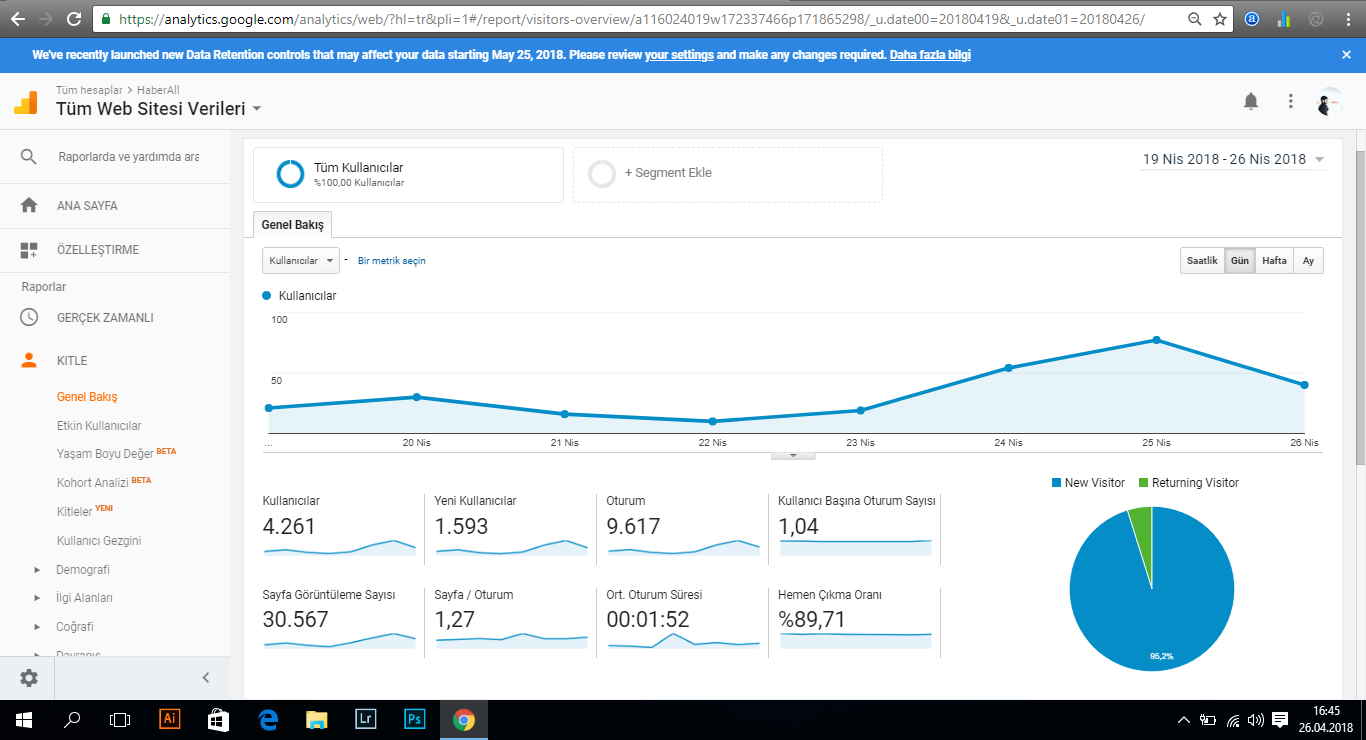
Task: Open Gerçek Zamanlı clock icon
Action: tap(29, 317)
